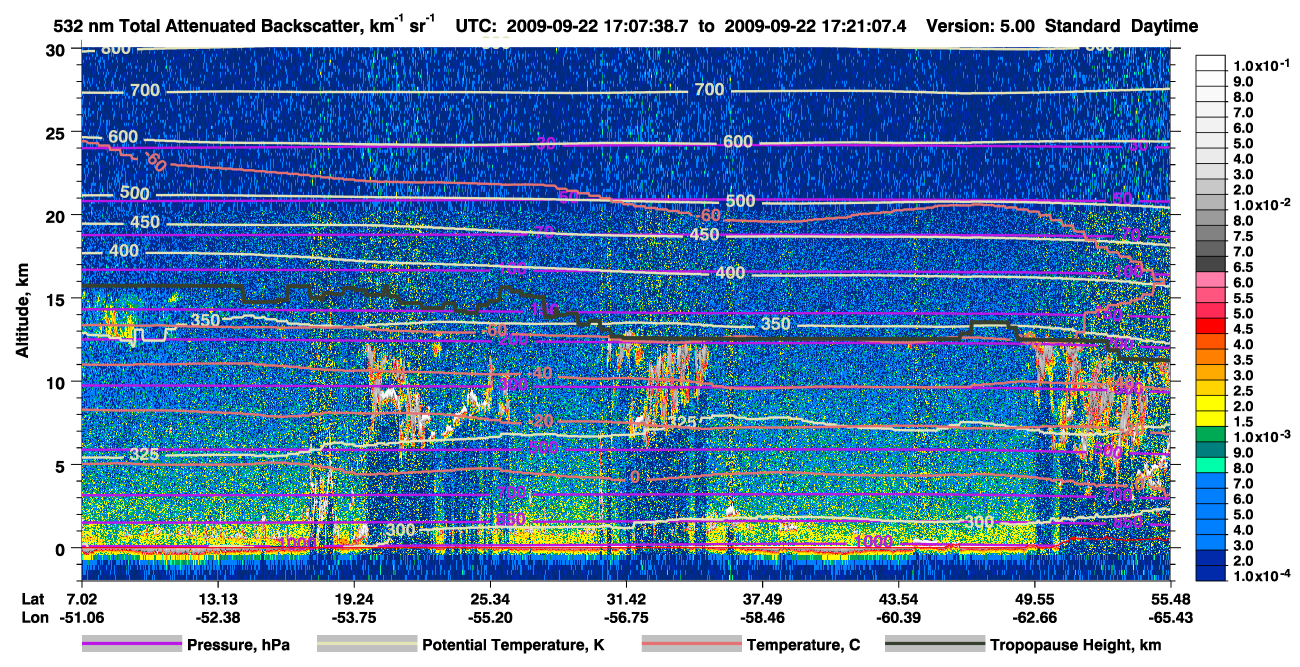Click the 'Lon' row label
The width and height of the screenshot is (1300, 667).
coord(33,618)
